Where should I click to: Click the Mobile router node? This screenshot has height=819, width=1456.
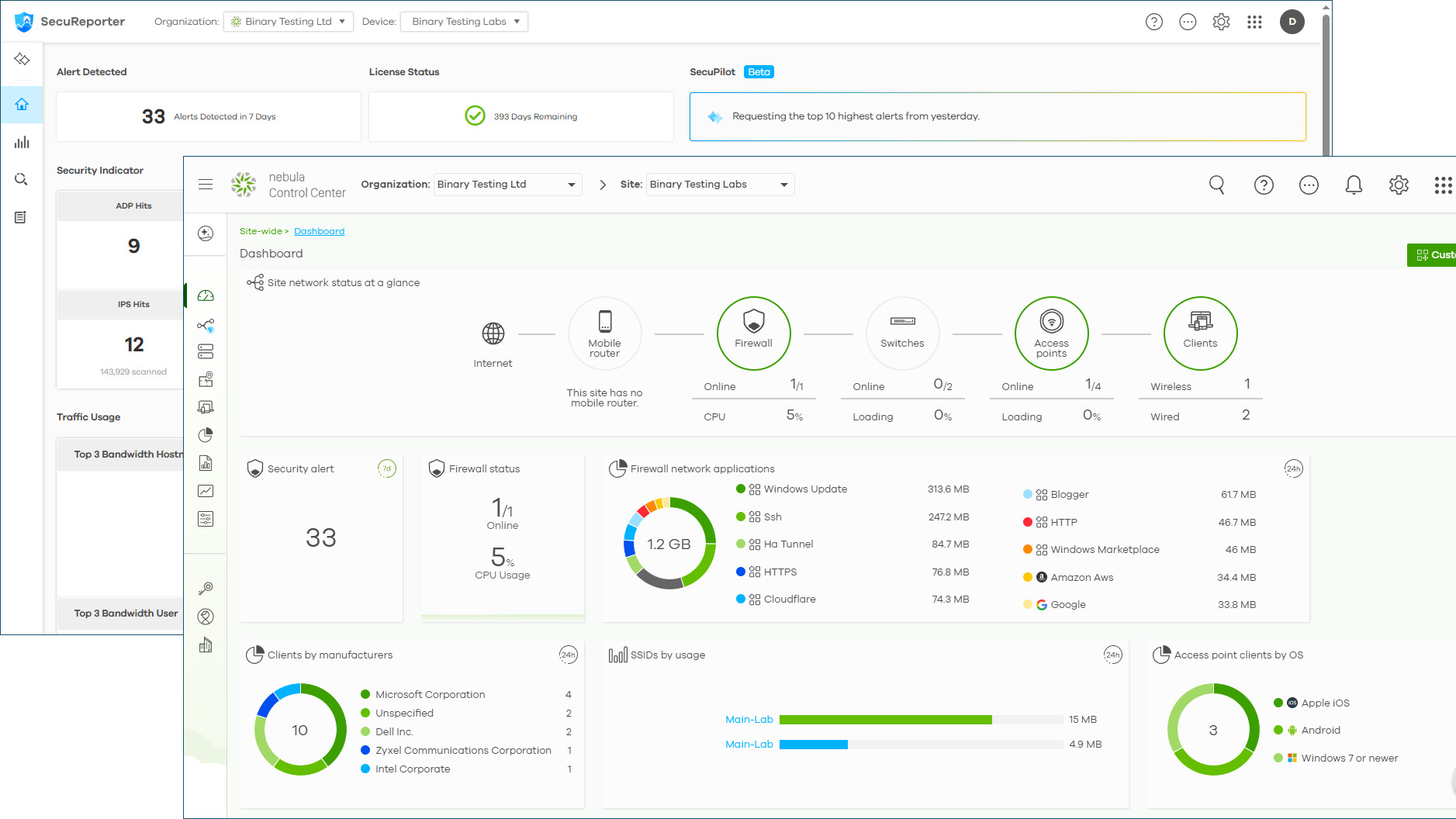point(604,333)
